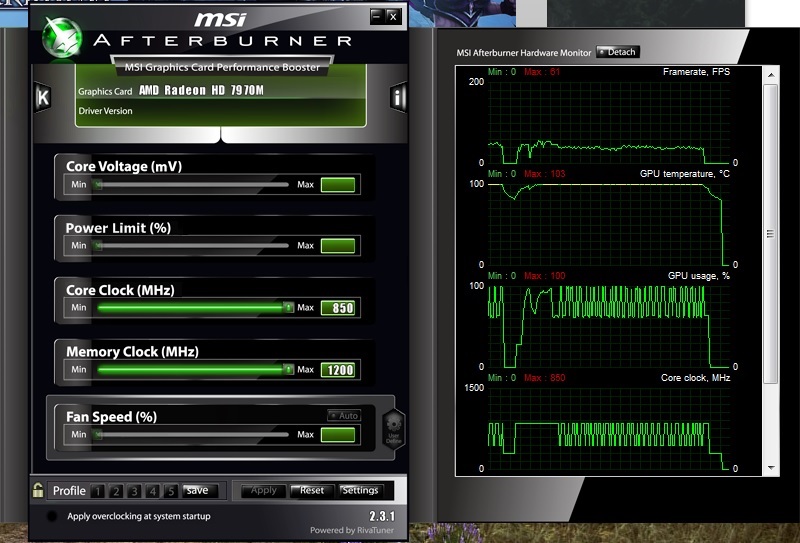Apply the overclock settings

(x=263, y=490)
